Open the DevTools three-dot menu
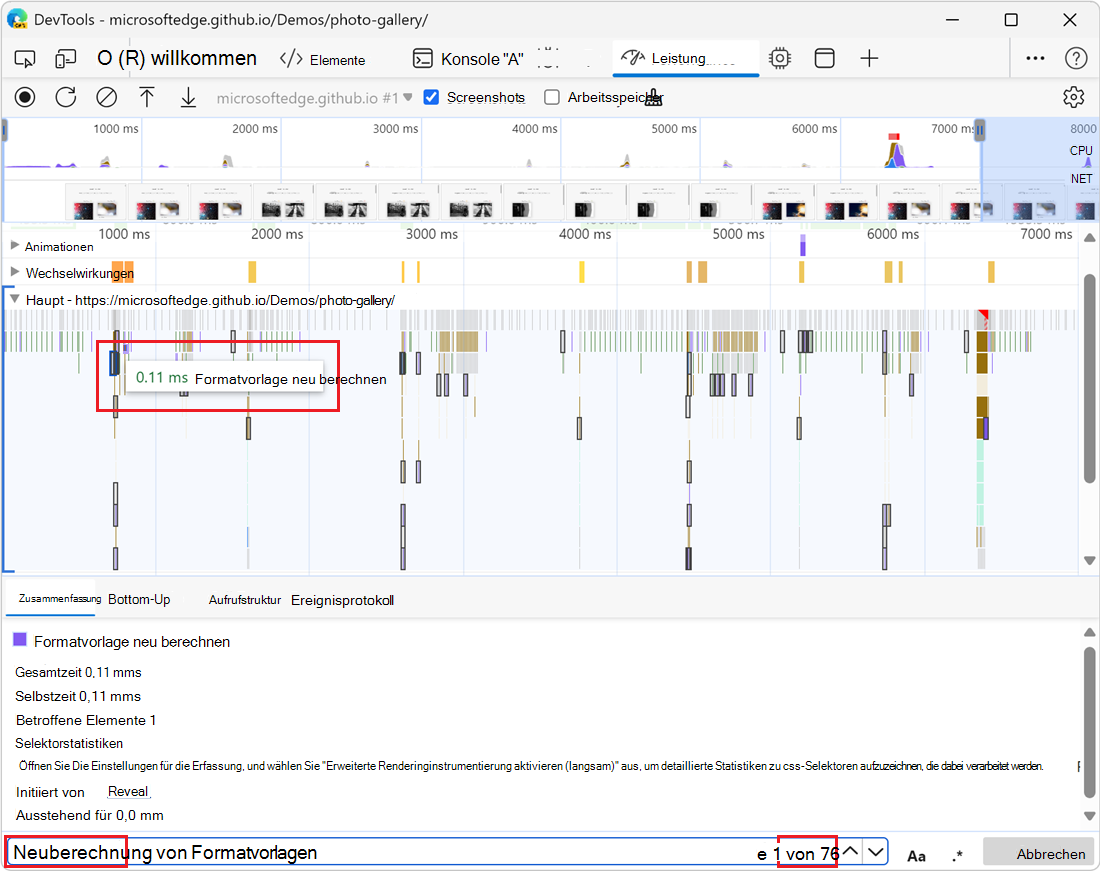This screenshot has height=871, width=1100. point(1035,58)
